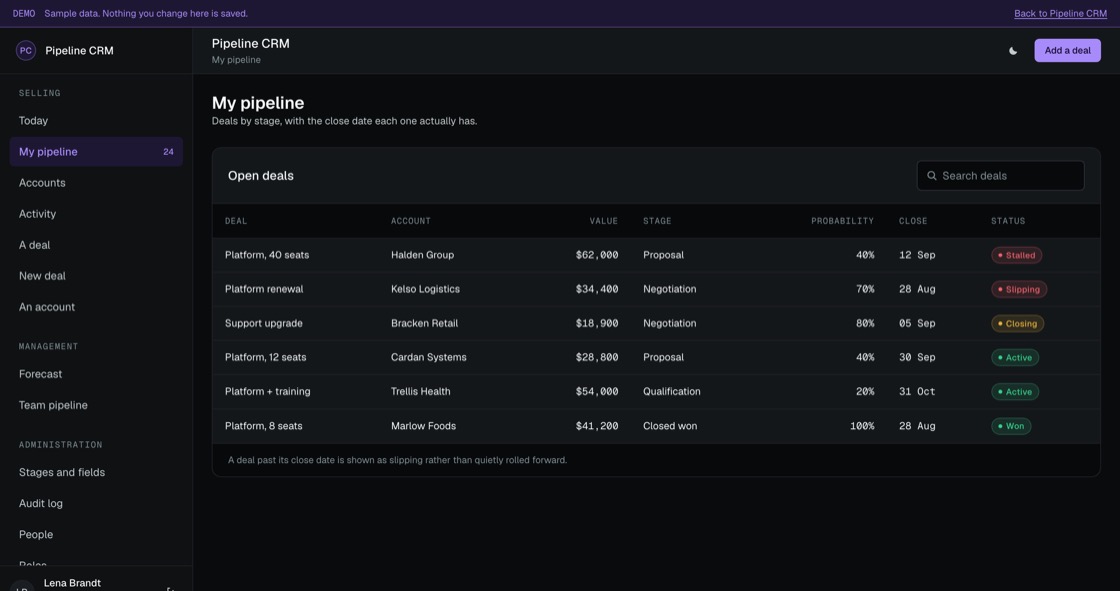Click the PC logo badge in the sidebar
This screenshot has width=1120, height=591.
click(26, 51)
